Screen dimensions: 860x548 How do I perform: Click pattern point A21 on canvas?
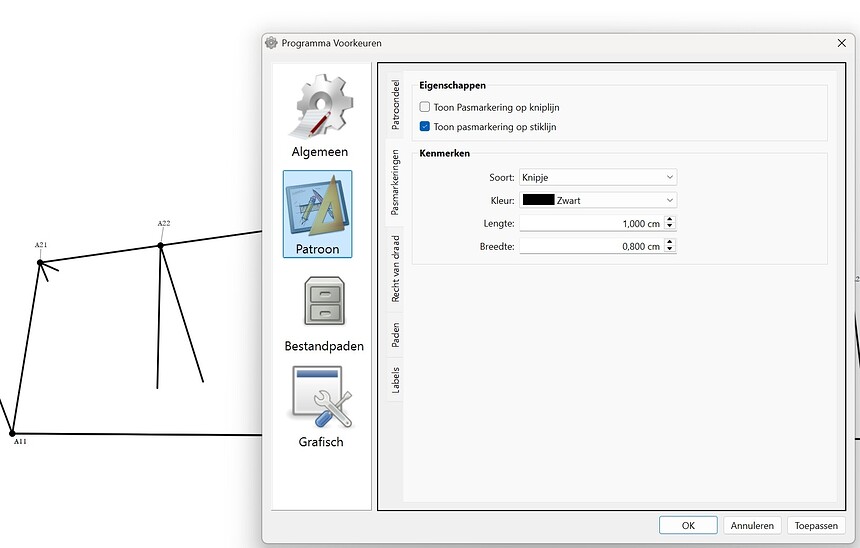tap(40, 263)
